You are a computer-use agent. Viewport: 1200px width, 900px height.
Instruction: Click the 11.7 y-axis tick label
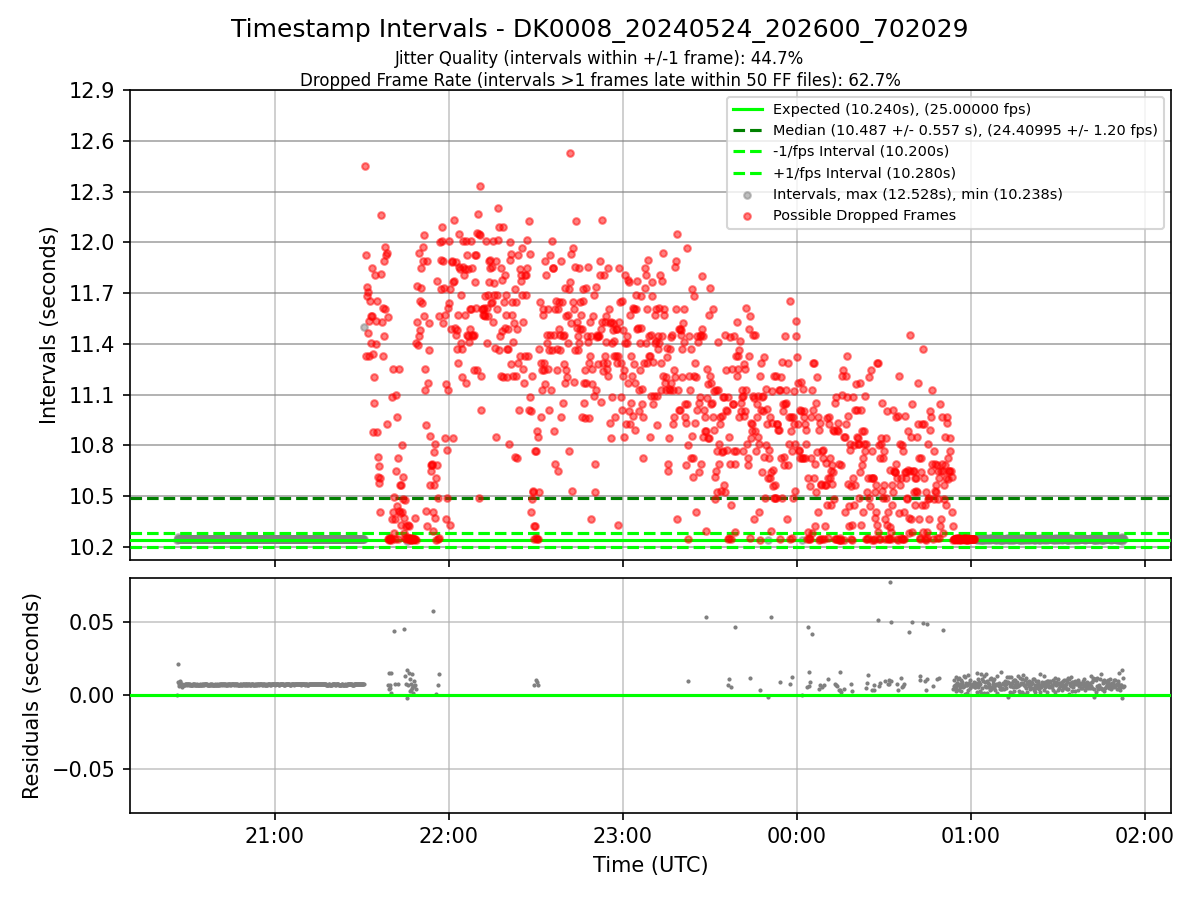[94, 294]
